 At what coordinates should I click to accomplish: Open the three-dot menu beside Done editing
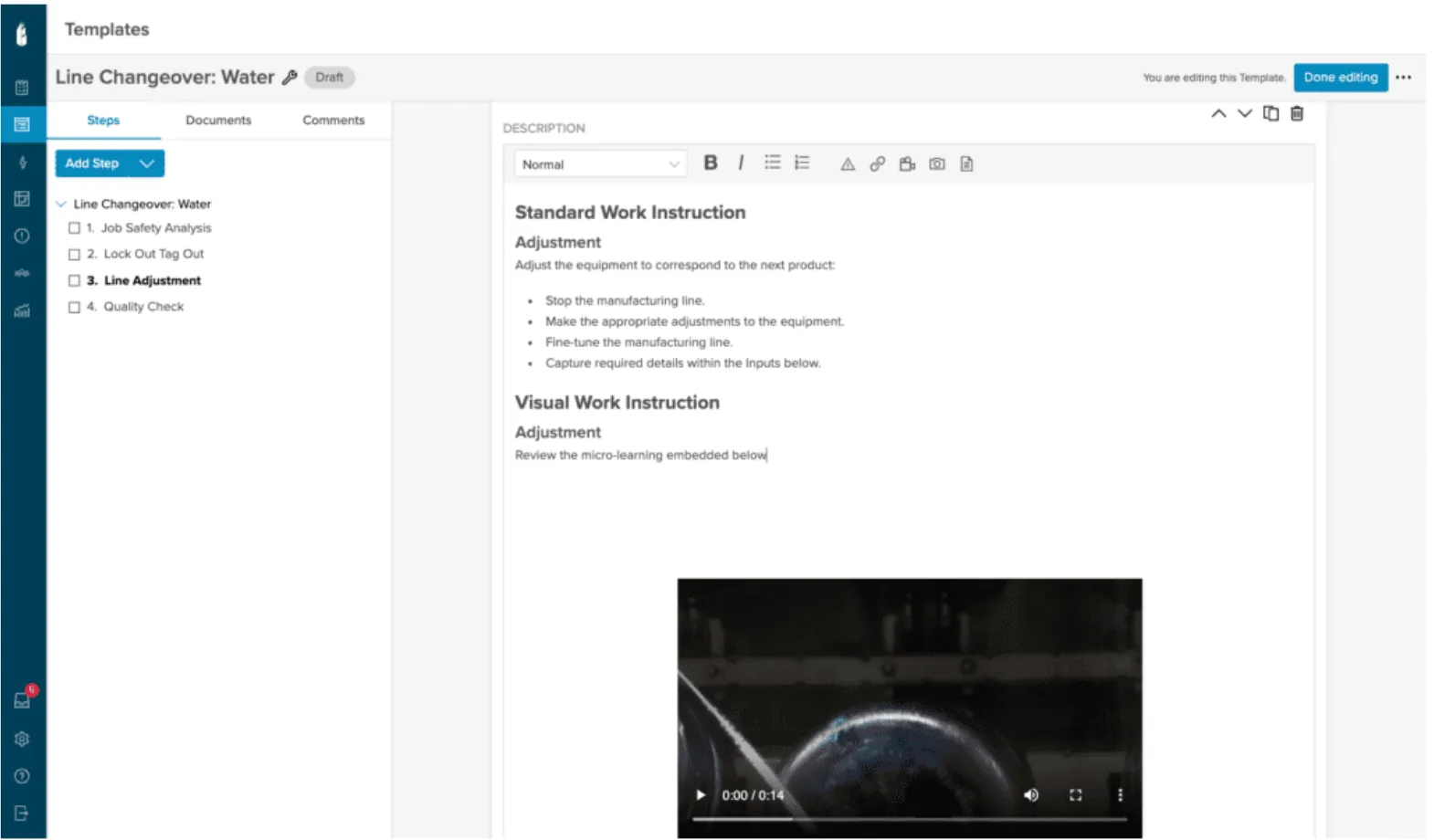(1404, 78)
